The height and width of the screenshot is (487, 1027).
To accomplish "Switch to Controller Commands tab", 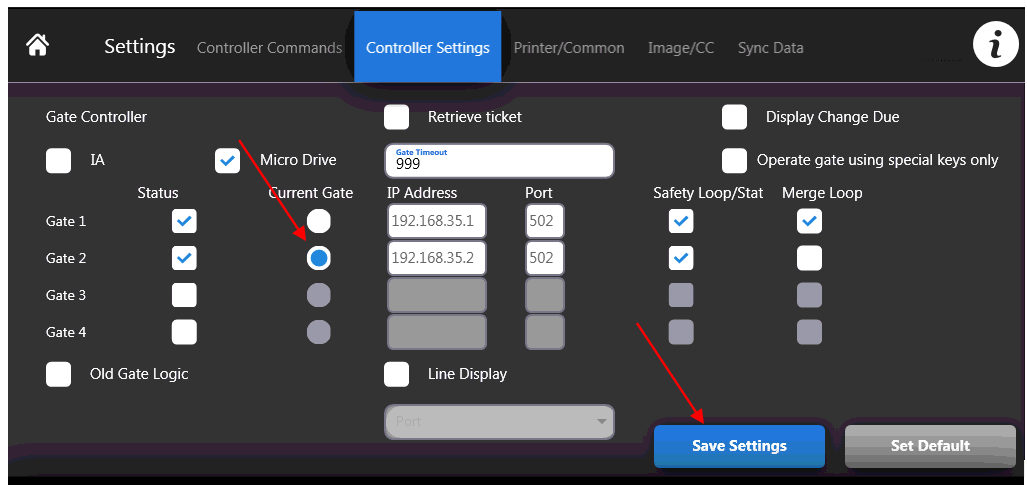I will point(269,48).
